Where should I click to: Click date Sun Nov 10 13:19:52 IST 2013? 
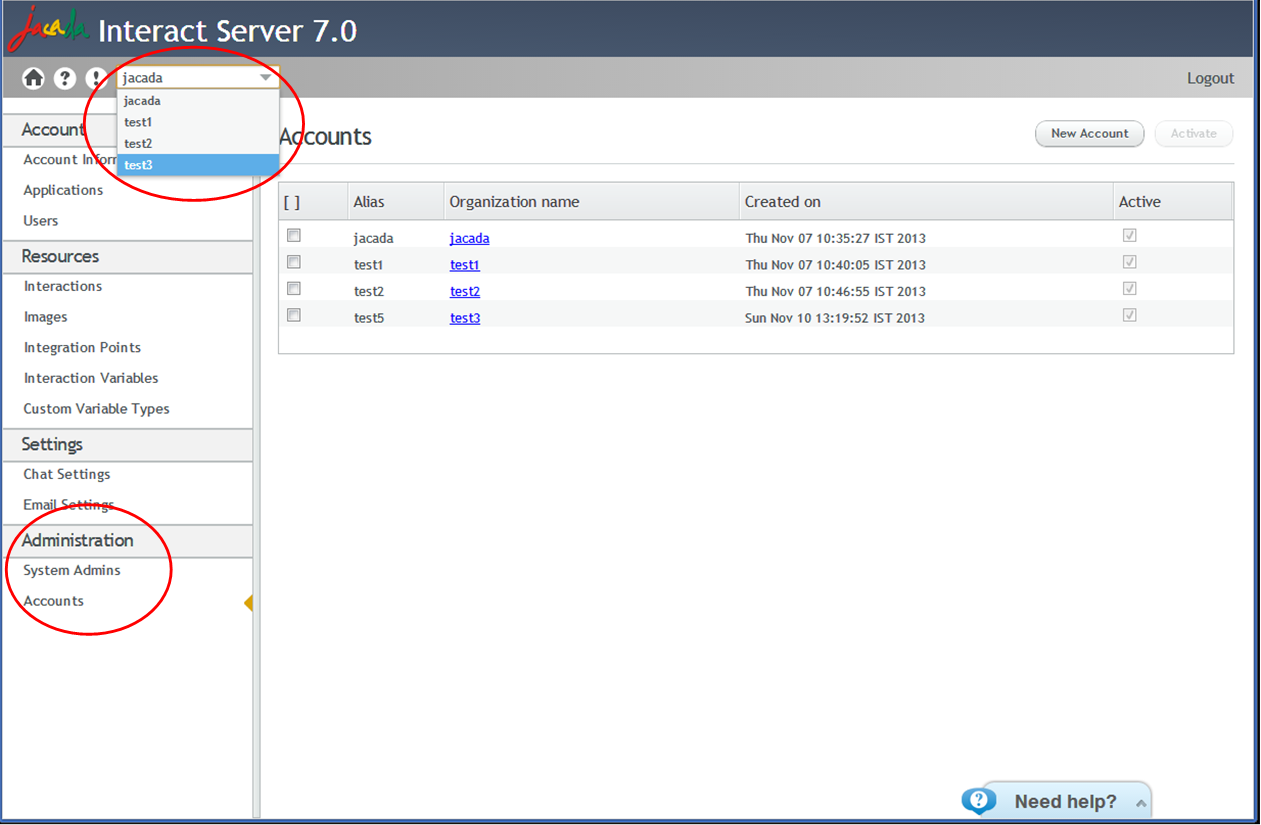[835, 318]
